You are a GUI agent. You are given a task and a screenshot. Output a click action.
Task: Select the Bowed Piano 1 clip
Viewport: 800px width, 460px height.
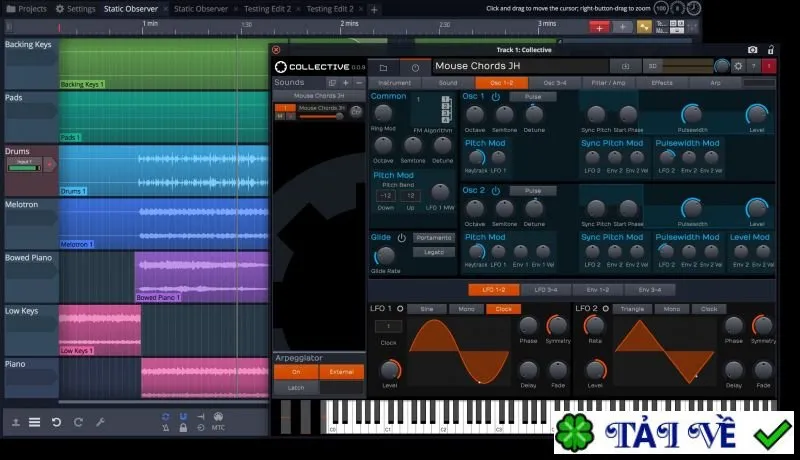202,277
